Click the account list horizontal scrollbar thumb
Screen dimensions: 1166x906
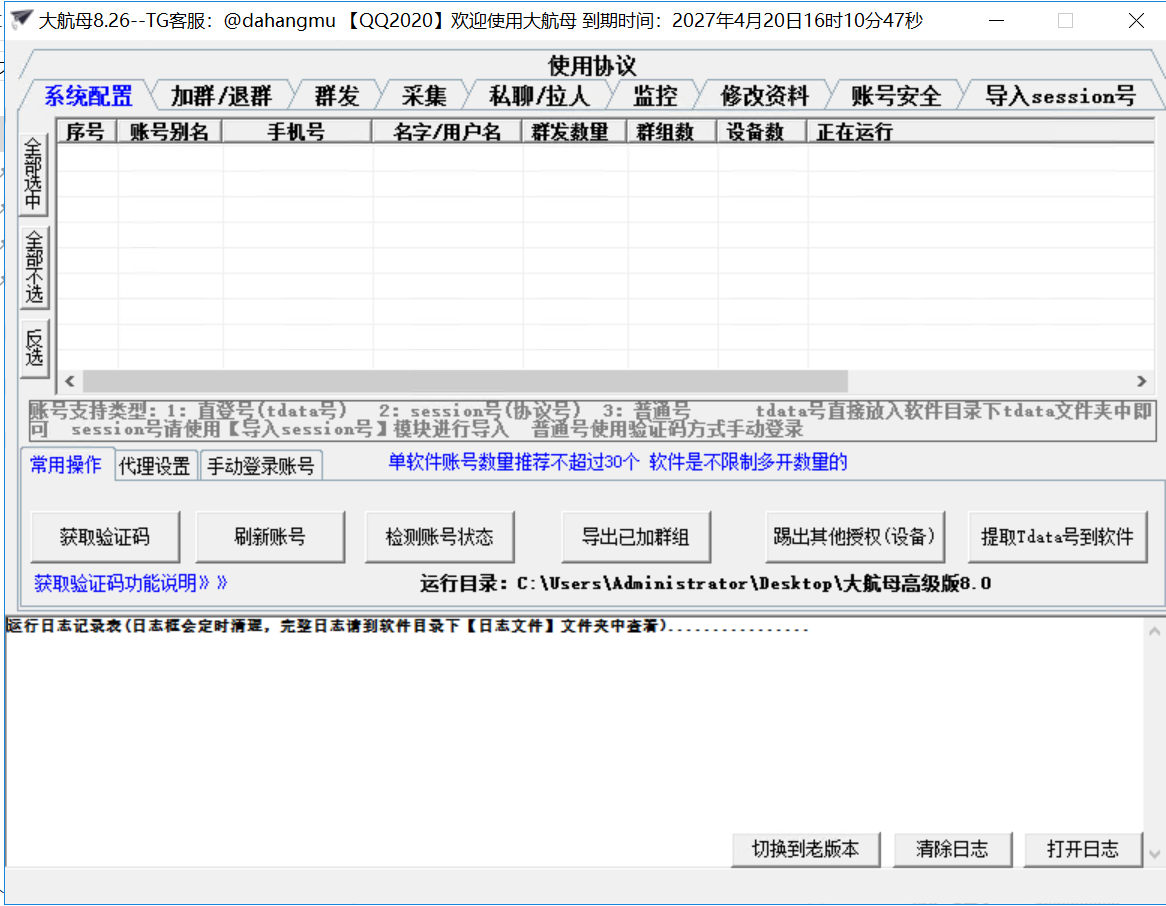(x=465, y=381)
